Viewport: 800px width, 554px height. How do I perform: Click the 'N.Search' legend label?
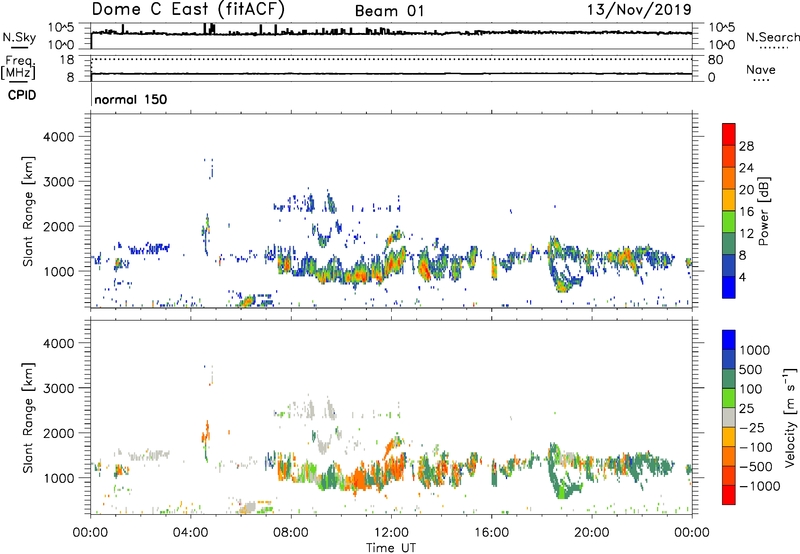tap(772, 37)
